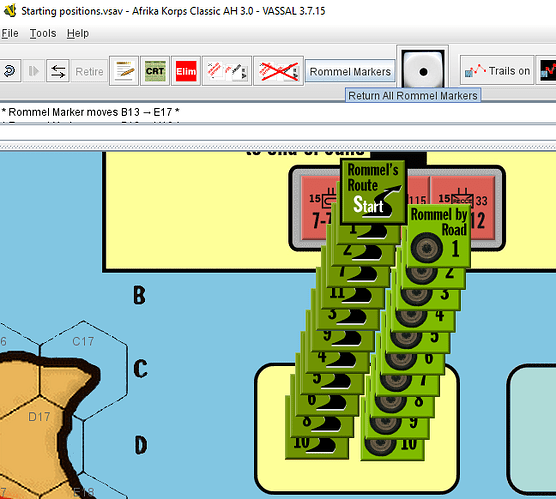Open the Help menu
The width and height of the screenshot is (556, 499).
click(78, 33)
